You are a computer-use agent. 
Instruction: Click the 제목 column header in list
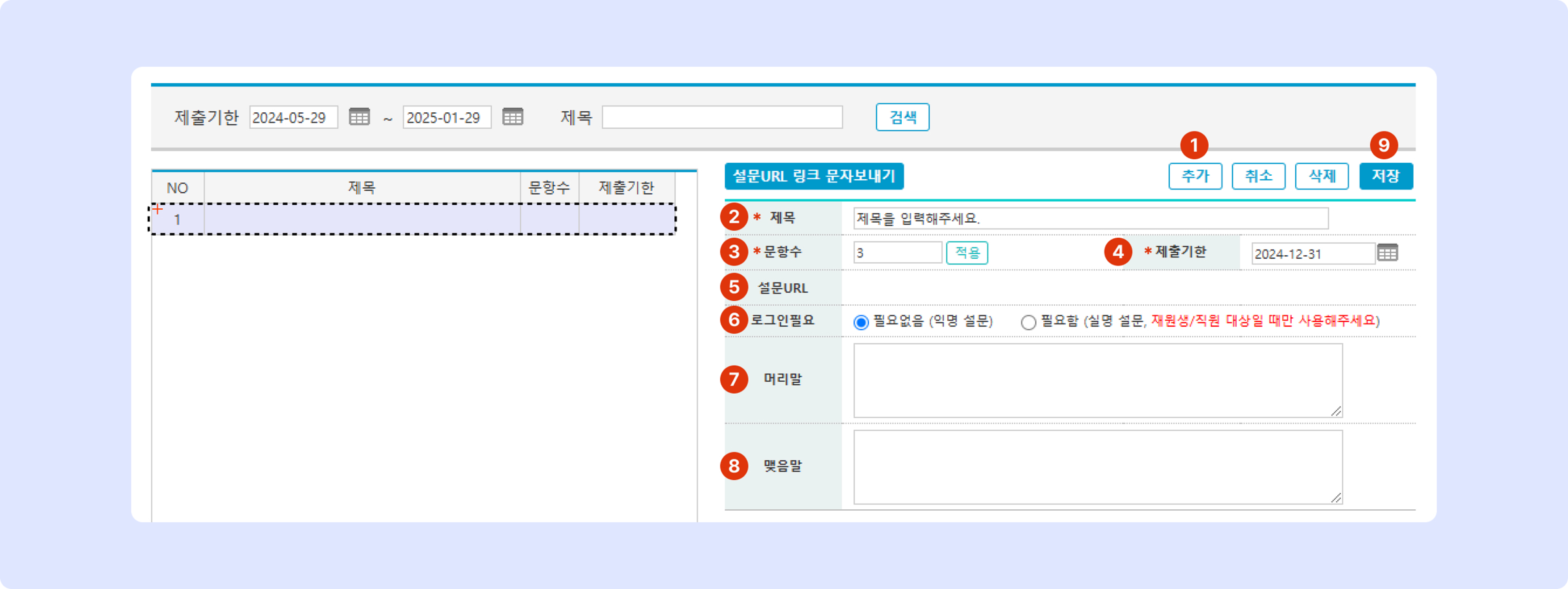click(x=362, y=188)
